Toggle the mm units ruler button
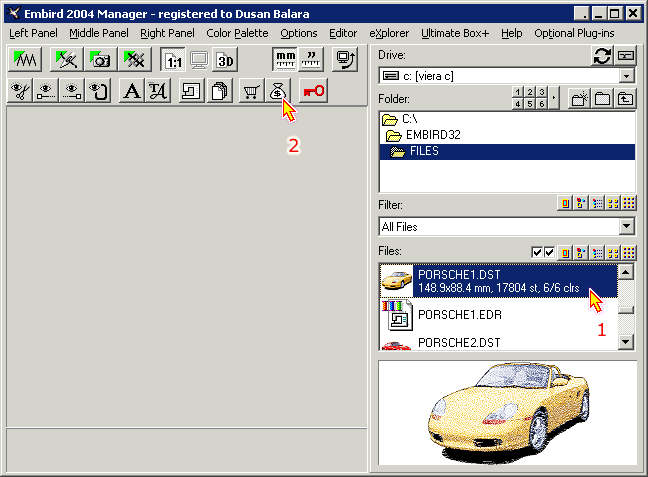The width and height of the screenshot is (648, 477). 284,60
